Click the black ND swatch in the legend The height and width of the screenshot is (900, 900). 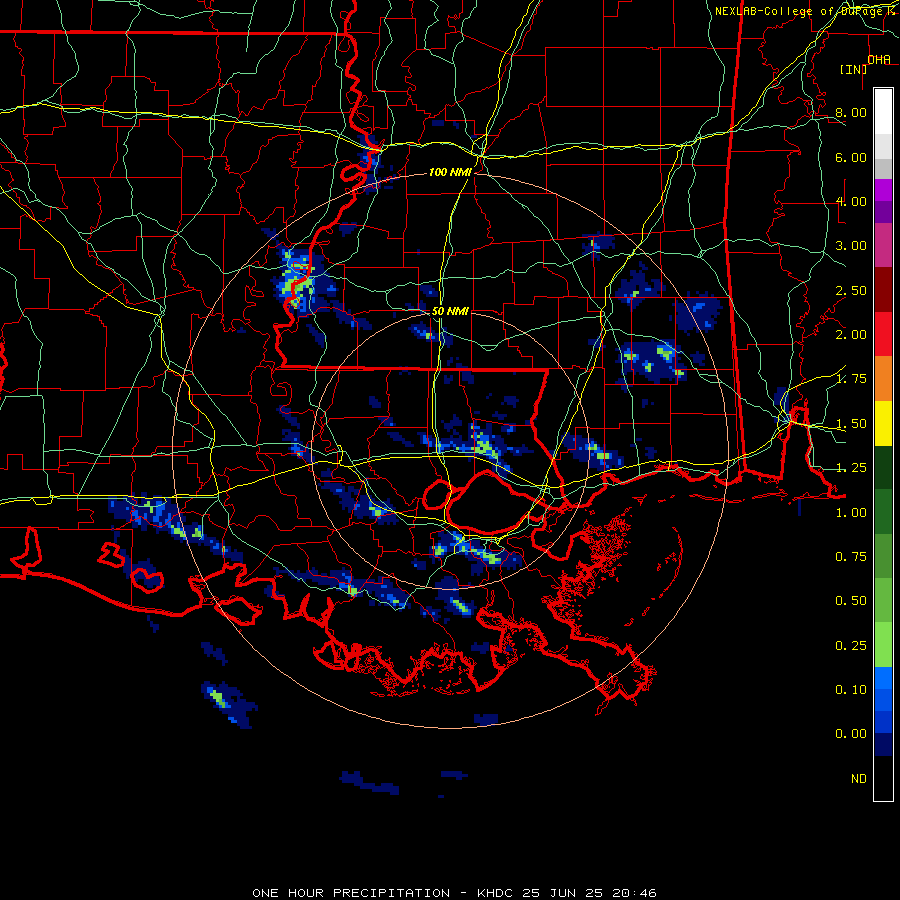tap(883, 778)
